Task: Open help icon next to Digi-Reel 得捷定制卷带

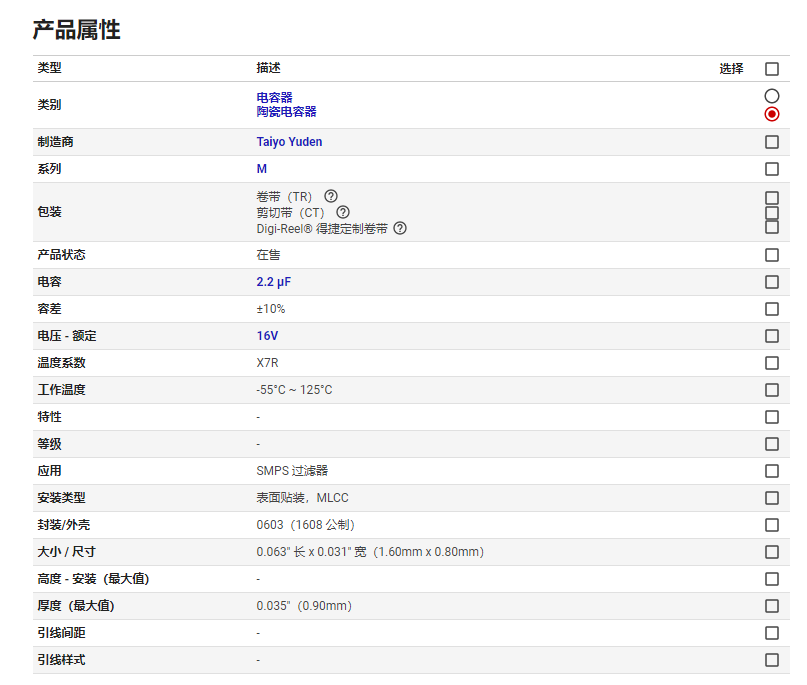Action: tap(400, 228)
